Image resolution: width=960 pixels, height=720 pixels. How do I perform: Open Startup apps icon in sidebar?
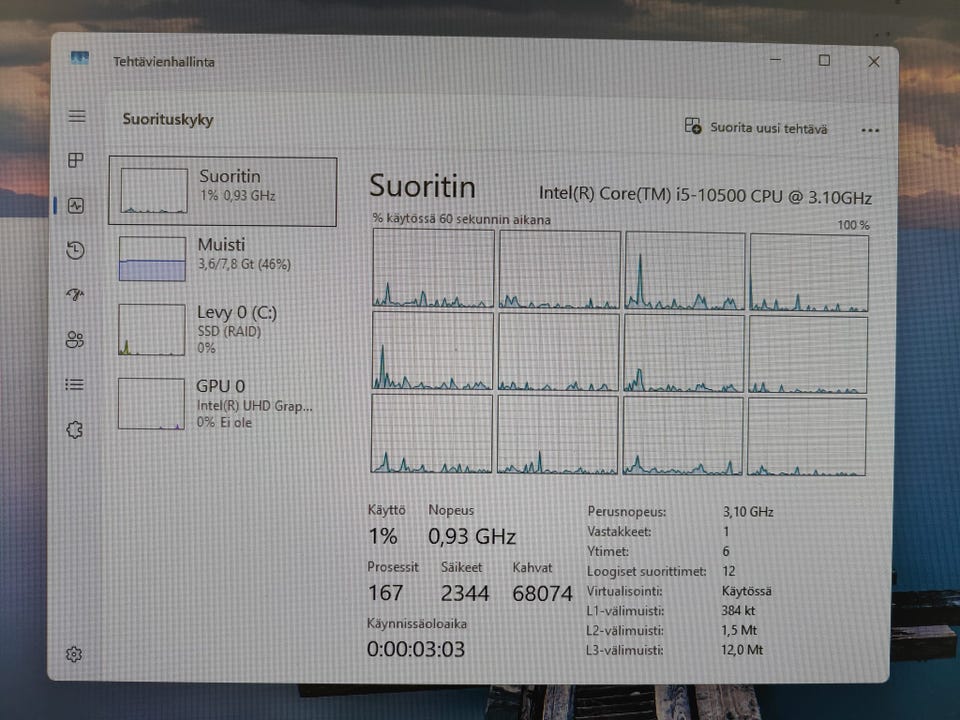(x=75, y=294)
